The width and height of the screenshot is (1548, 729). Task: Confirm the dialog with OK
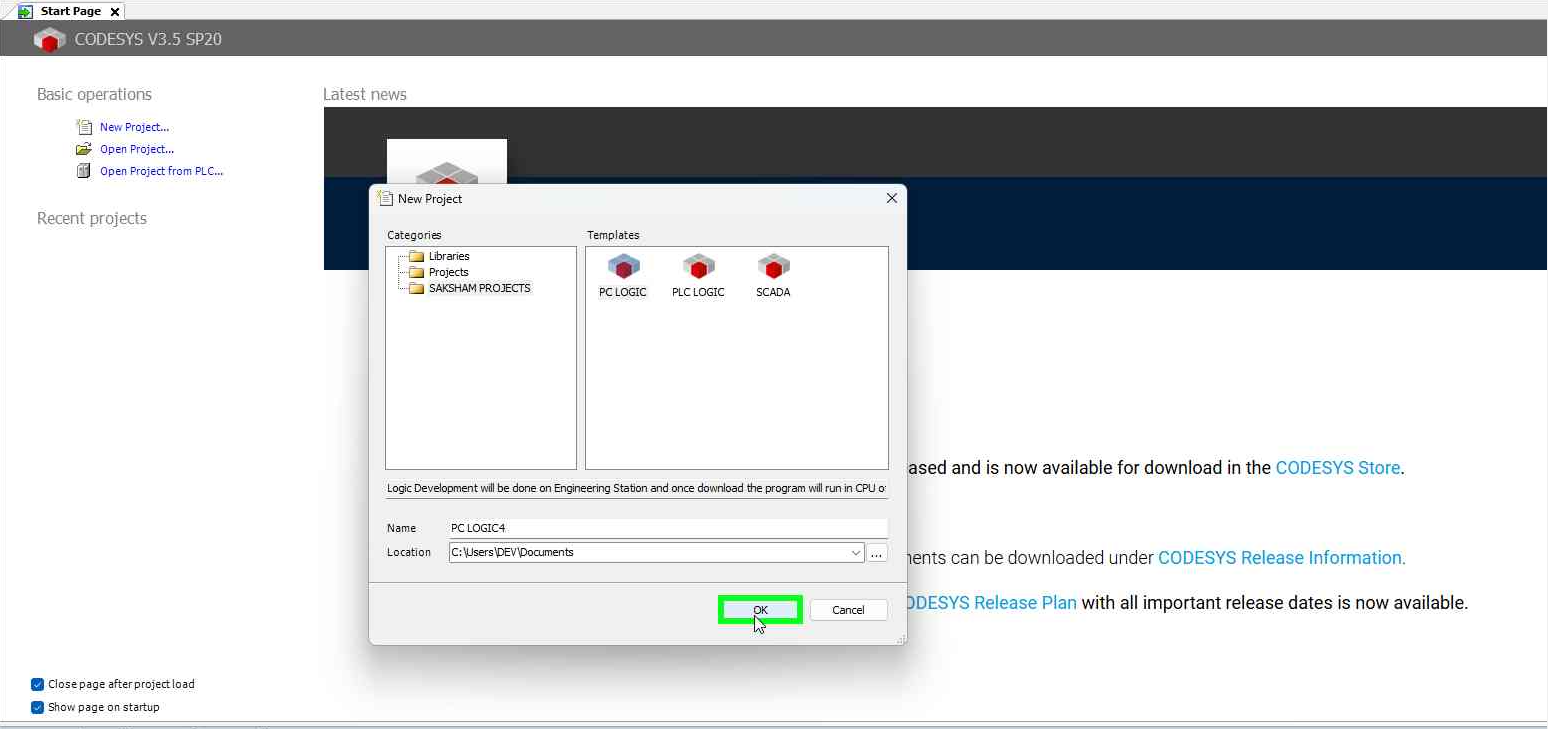(x=760, y=610)
